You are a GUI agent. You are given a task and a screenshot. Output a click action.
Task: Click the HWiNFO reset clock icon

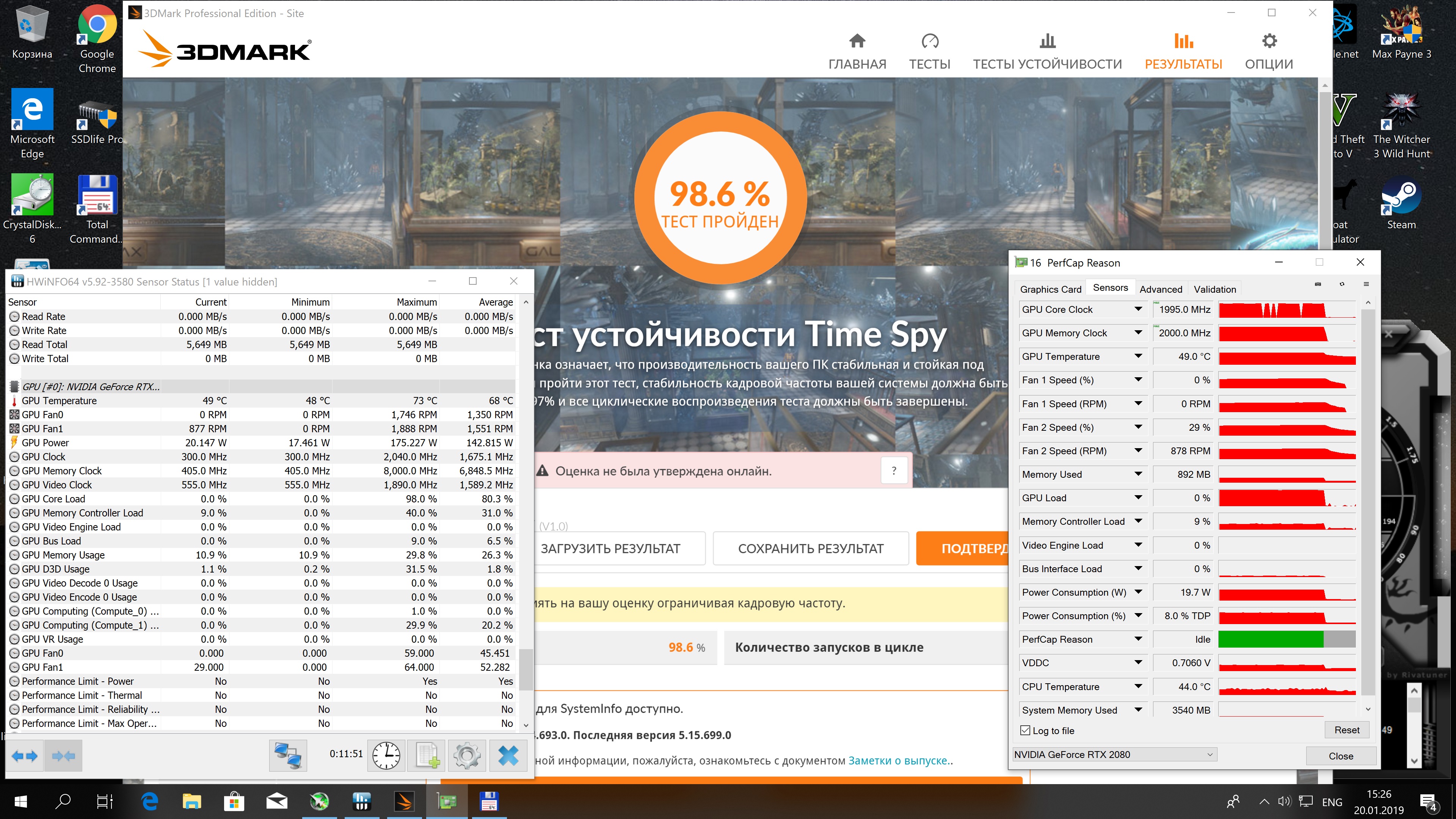click(x=386, y=755)
